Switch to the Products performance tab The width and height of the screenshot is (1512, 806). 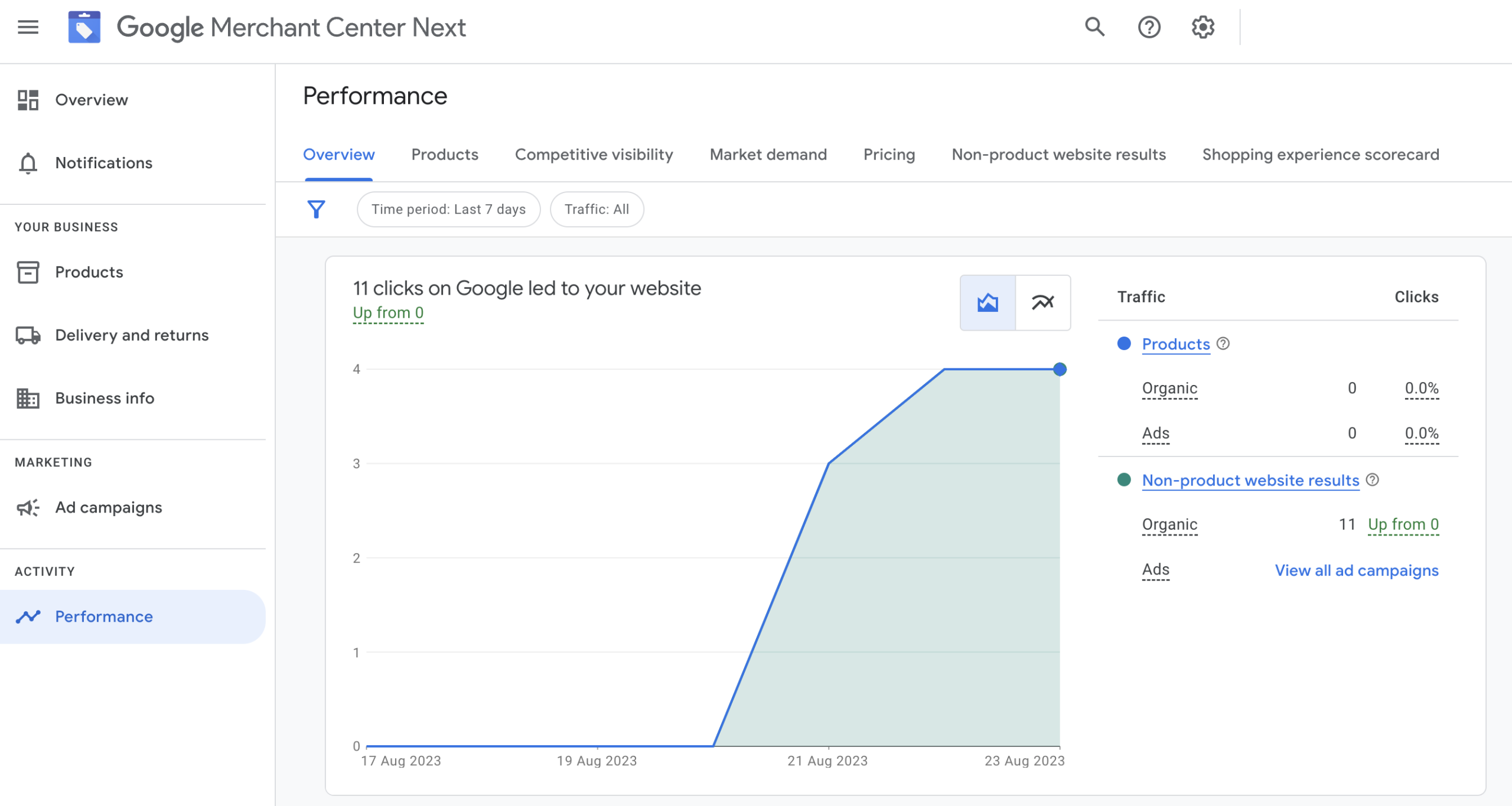pos(445,154)
